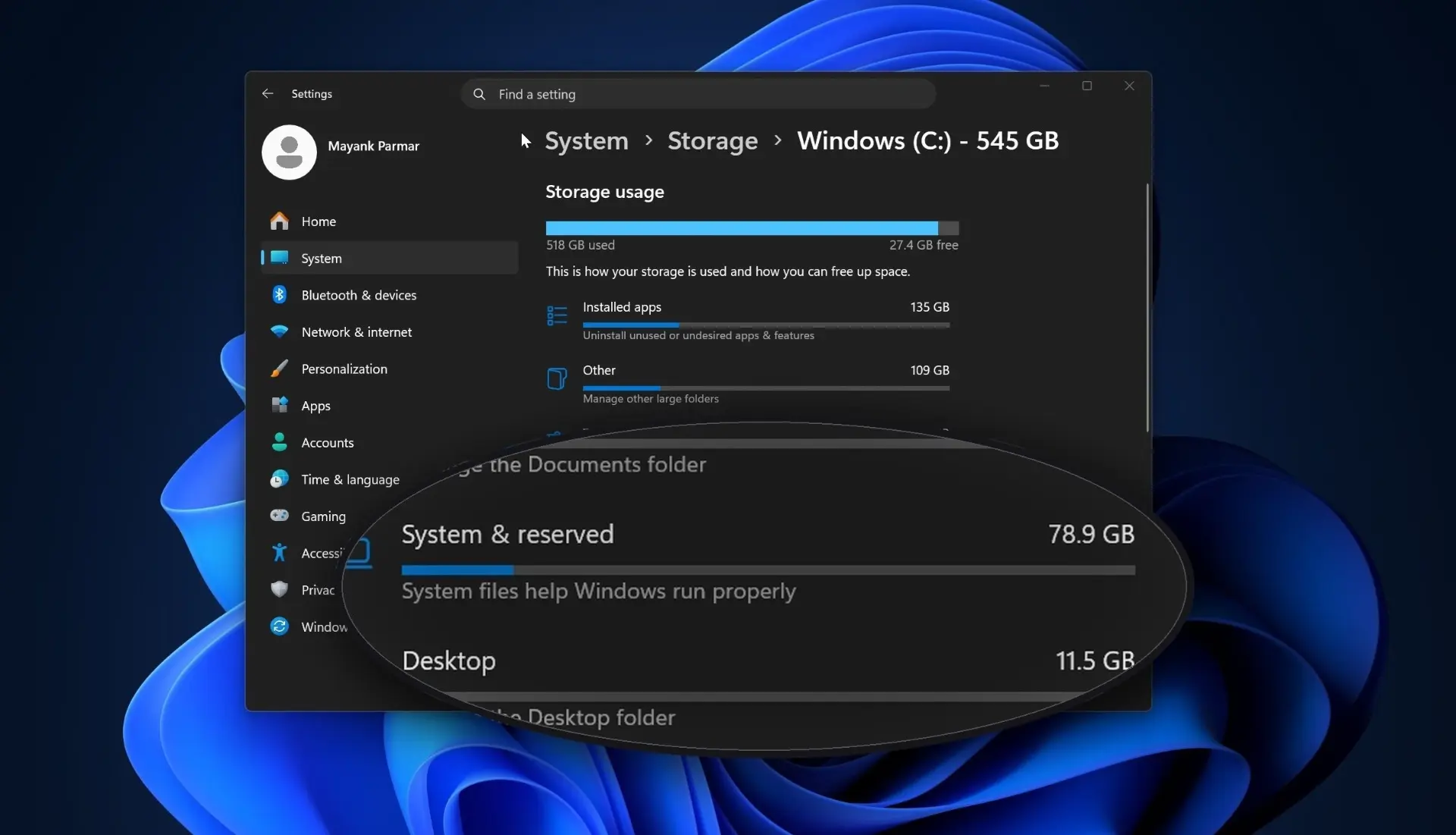Click System in the breadcrumb

tap(586, 141)
